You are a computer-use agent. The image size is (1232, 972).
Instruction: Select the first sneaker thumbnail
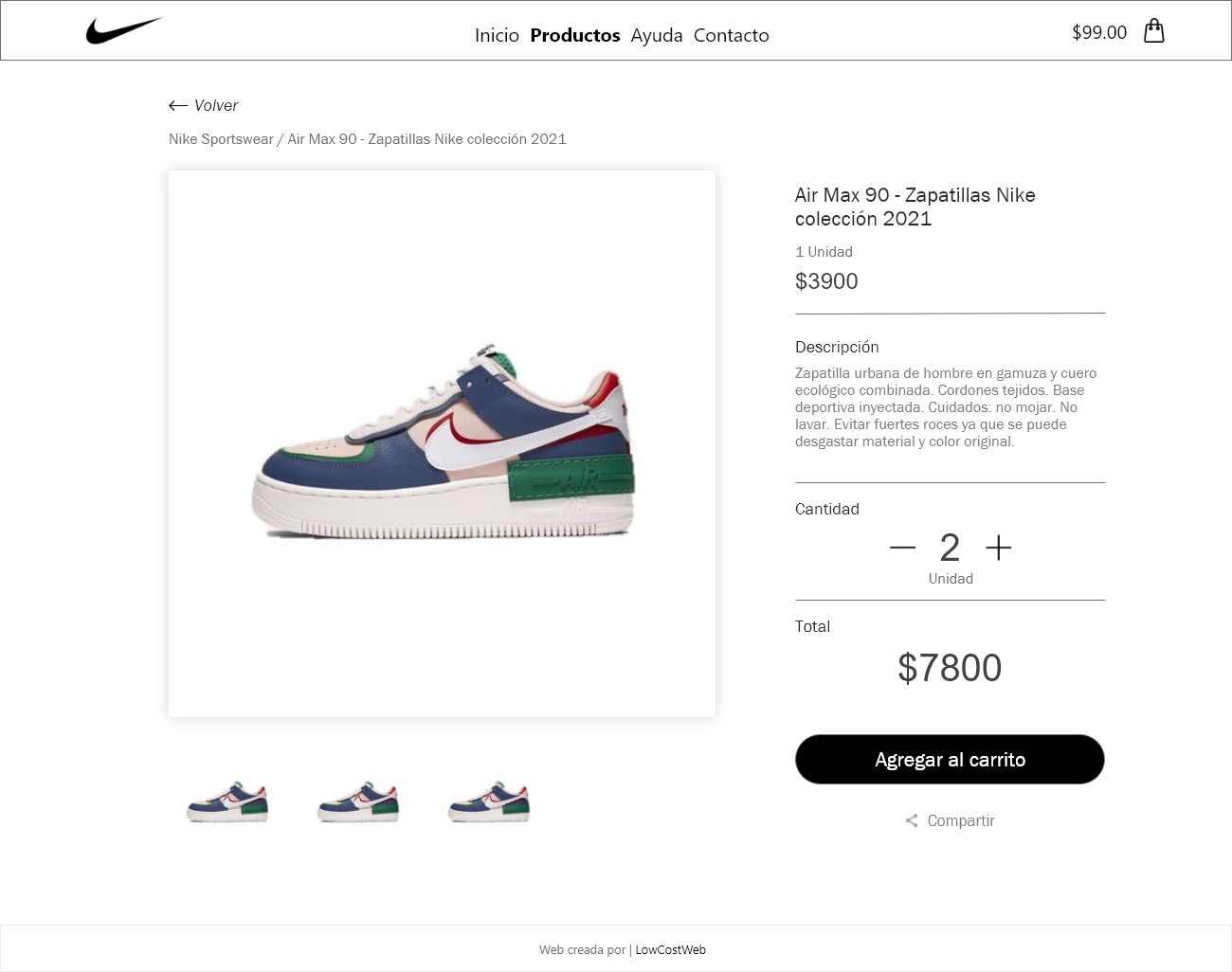click(227, 801)
